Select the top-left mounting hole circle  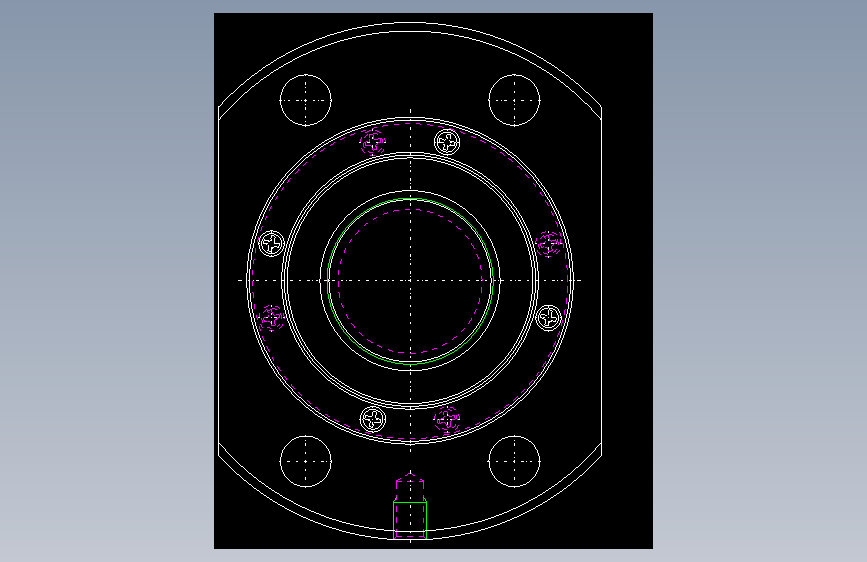pyautogui.click(x=306, y=100)
